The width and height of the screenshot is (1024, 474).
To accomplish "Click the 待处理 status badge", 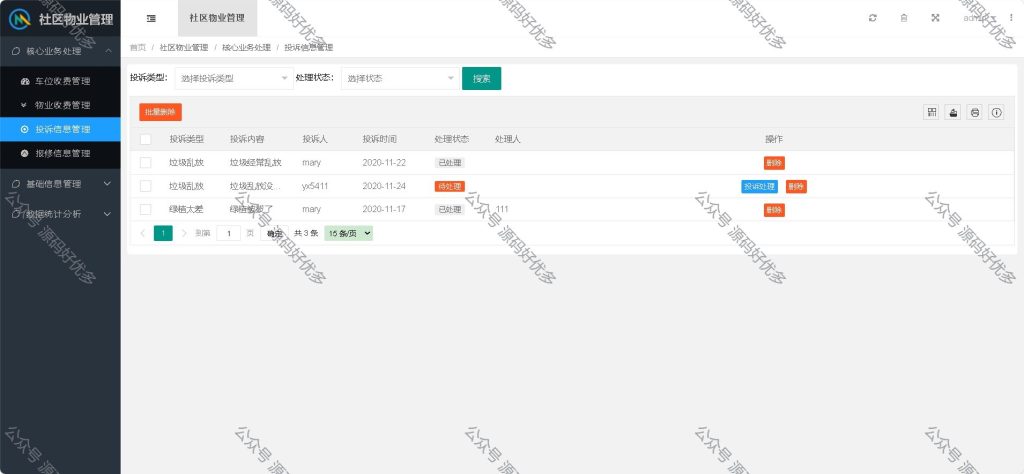I will 449,187.
